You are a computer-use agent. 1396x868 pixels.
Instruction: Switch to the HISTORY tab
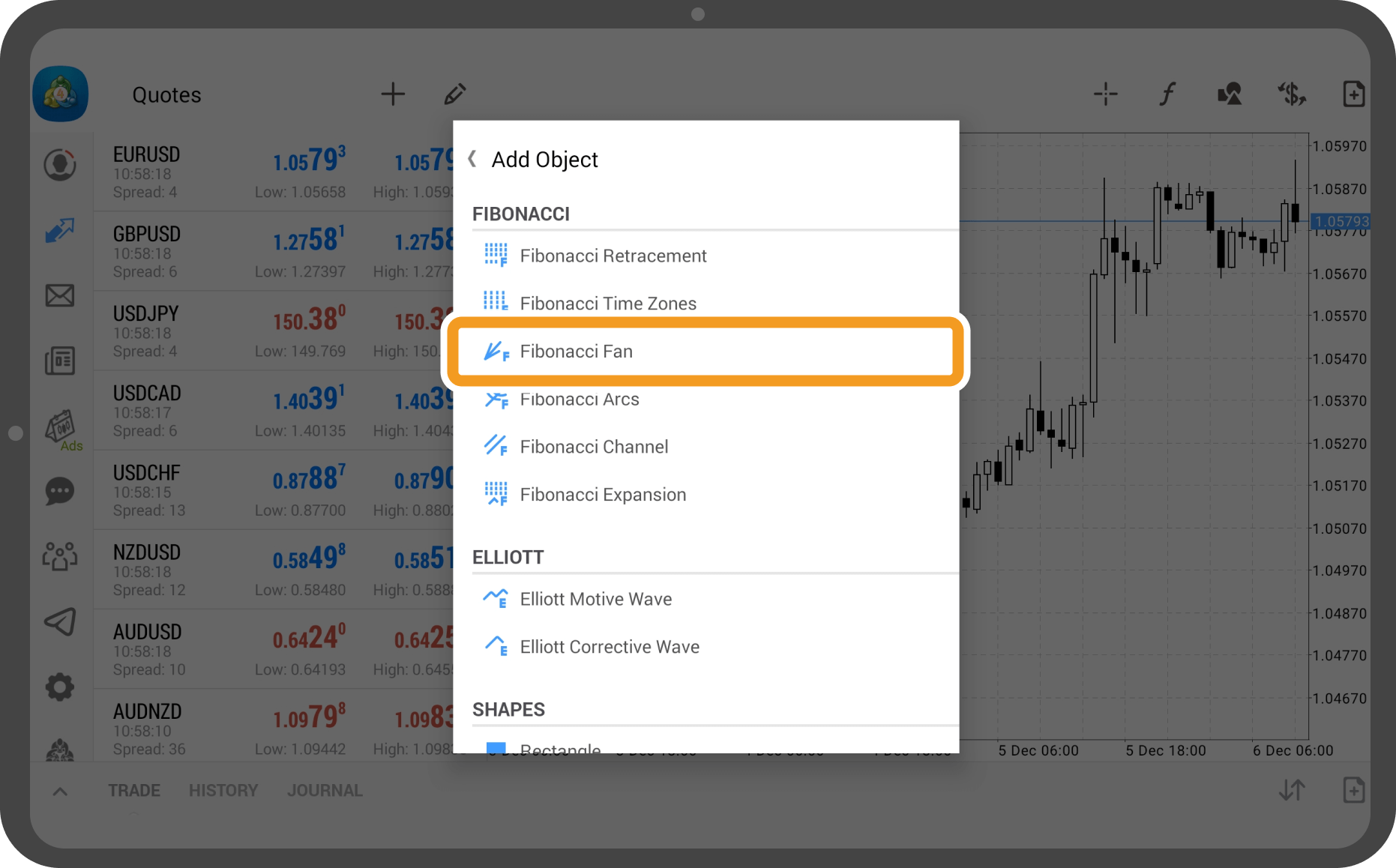point(223,790)
